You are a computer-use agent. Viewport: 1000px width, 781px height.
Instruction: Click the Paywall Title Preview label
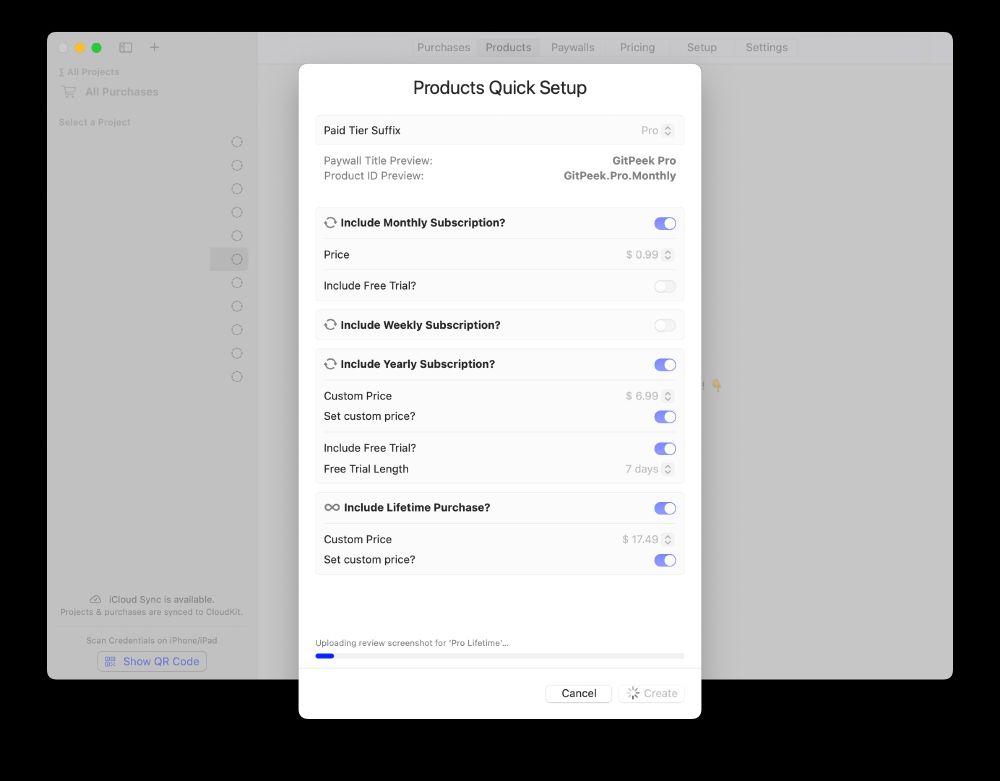[x=378, y=161]
